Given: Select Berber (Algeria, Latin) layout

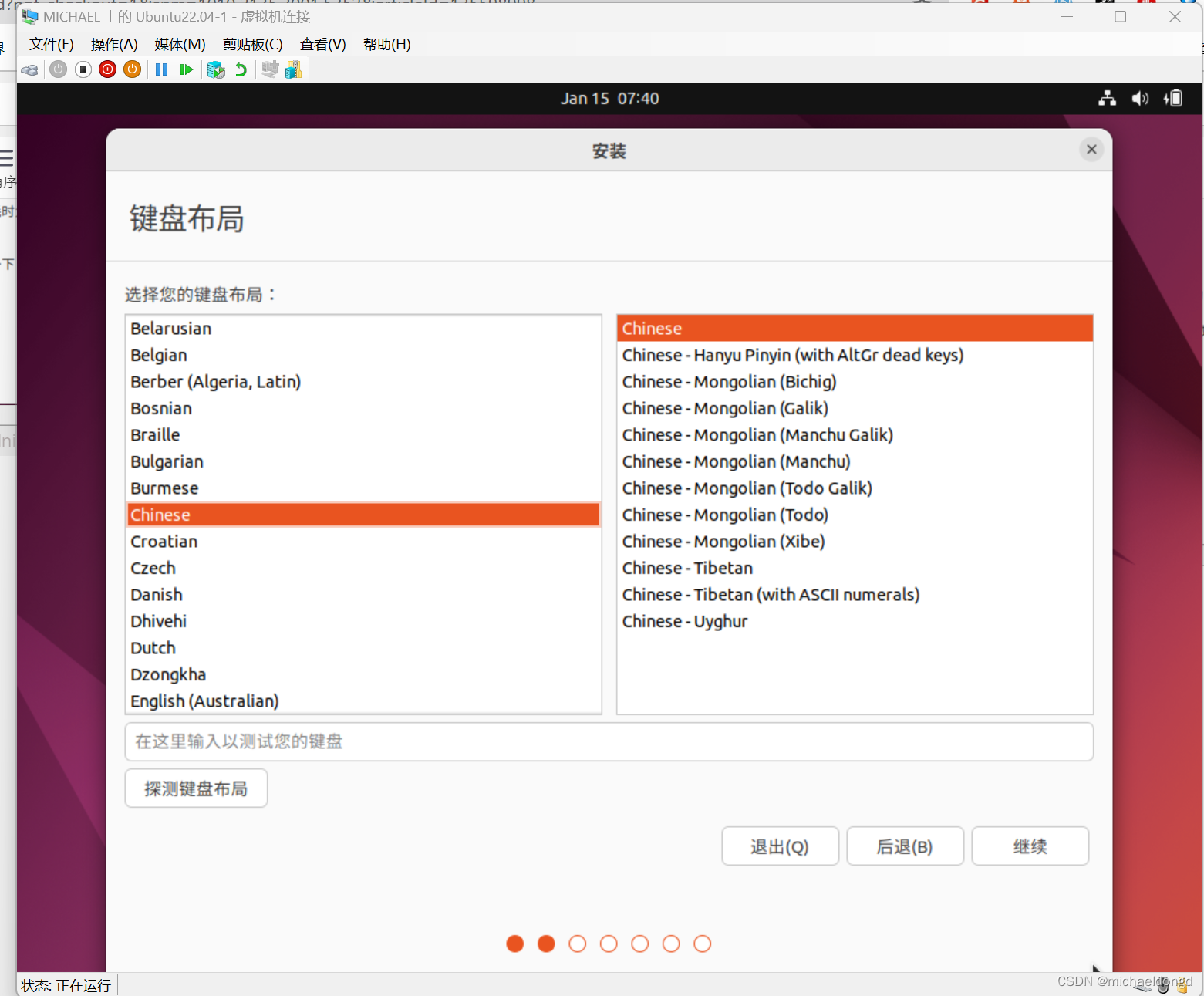Looking at the screenshot, I should click(x=363, y=382).
